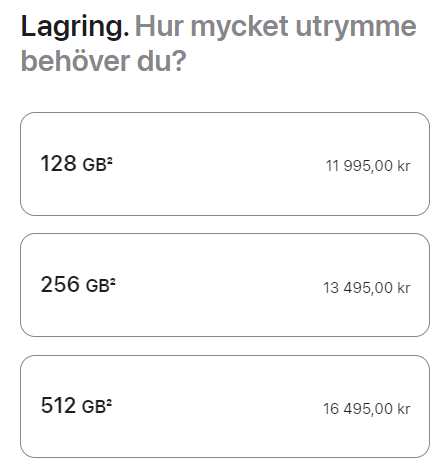Select the cheapest storage card

pyautogui.click(x=225, y=164)
